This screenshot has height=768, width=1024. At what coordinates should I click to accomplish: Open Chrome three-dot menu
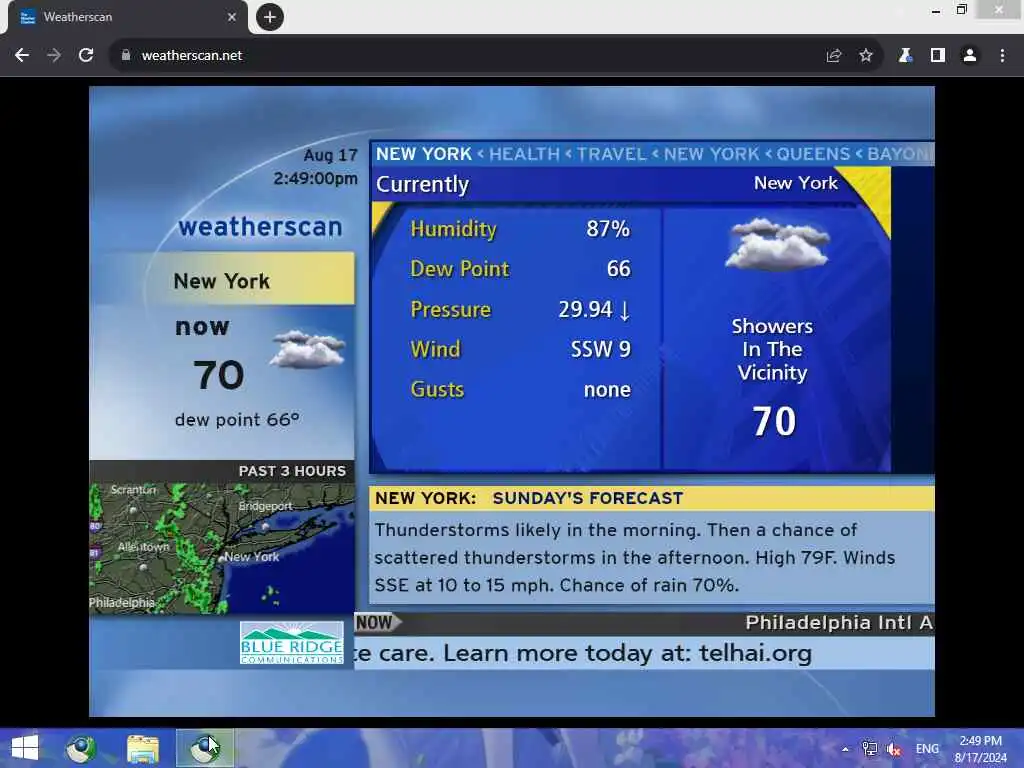pos(1002,56)
